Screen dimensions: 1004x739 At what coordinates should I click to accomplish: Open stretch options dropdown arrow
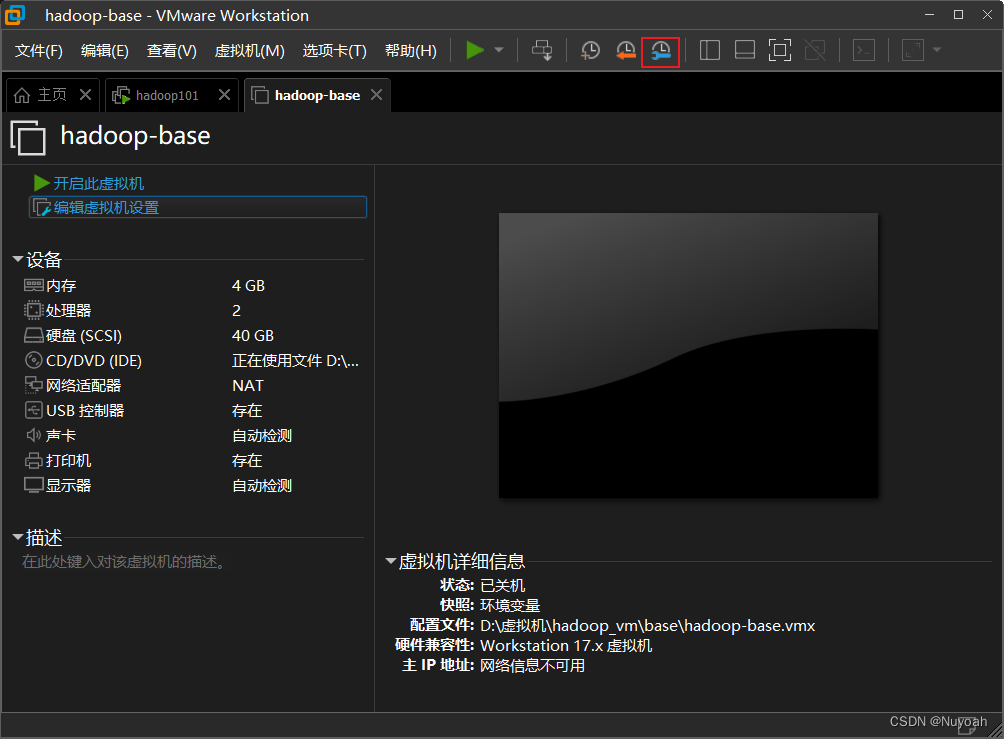pyautogui.click(x=937, y=50)
